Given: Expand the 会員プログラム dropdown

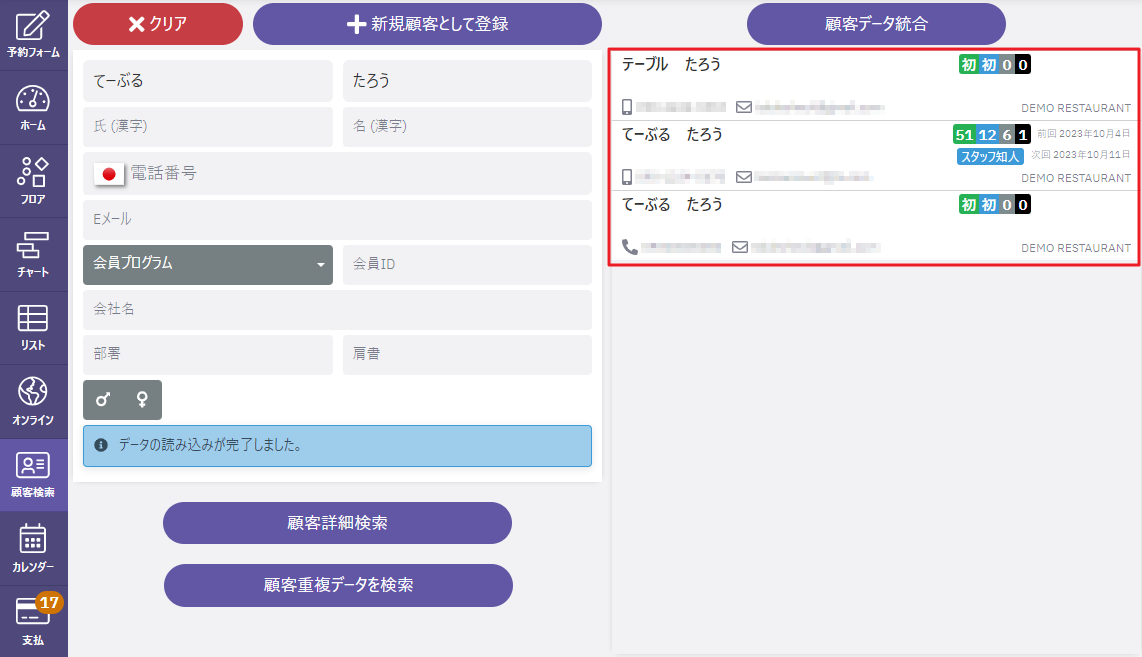Looking at the screenshot, I should (x=208, y=265).
